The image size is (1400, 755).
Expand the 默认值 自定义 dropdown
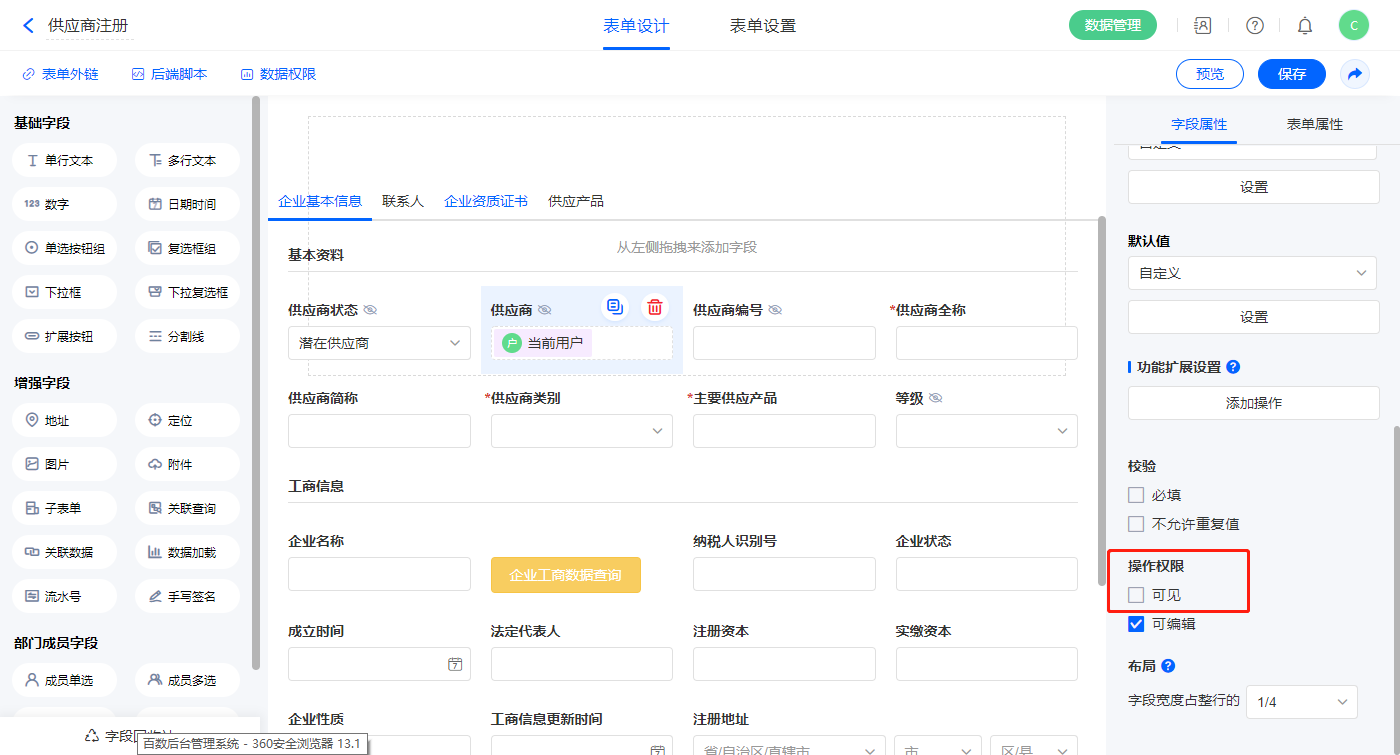pos(1253,273)
